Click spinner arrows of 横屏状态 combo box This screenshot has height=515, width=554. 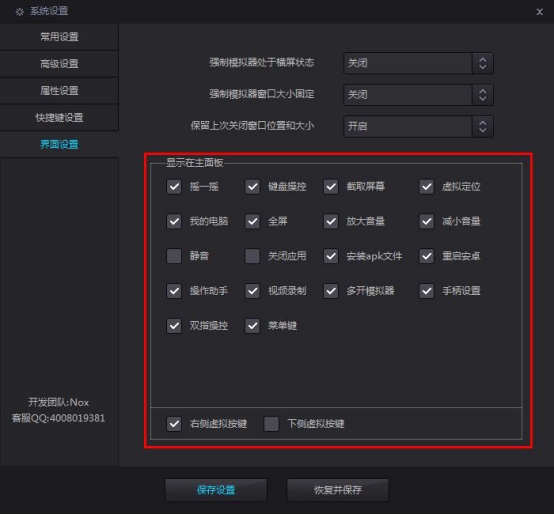tap(483, 63)
